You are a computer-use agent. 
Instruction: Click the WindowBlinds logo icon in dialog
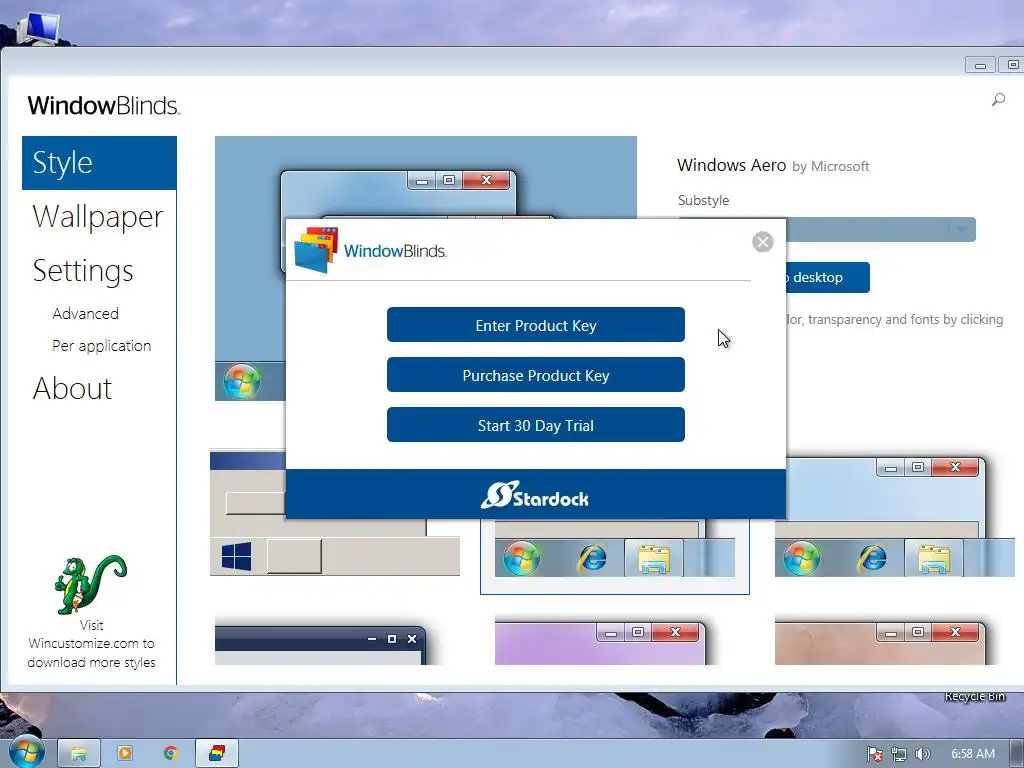316,249
